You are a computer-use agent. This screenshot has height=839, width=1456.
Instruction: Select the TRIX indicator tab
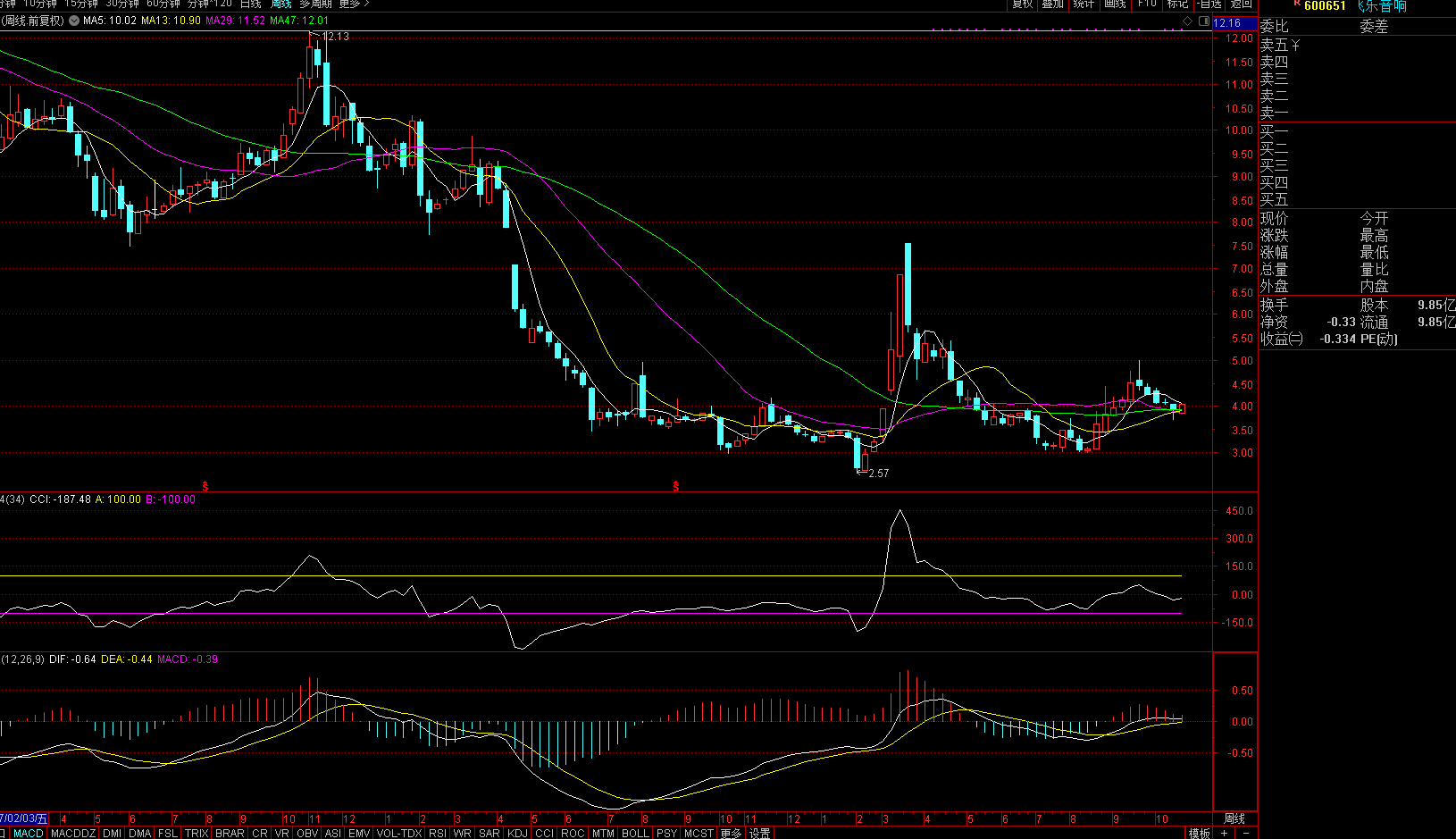click(197, 833)
